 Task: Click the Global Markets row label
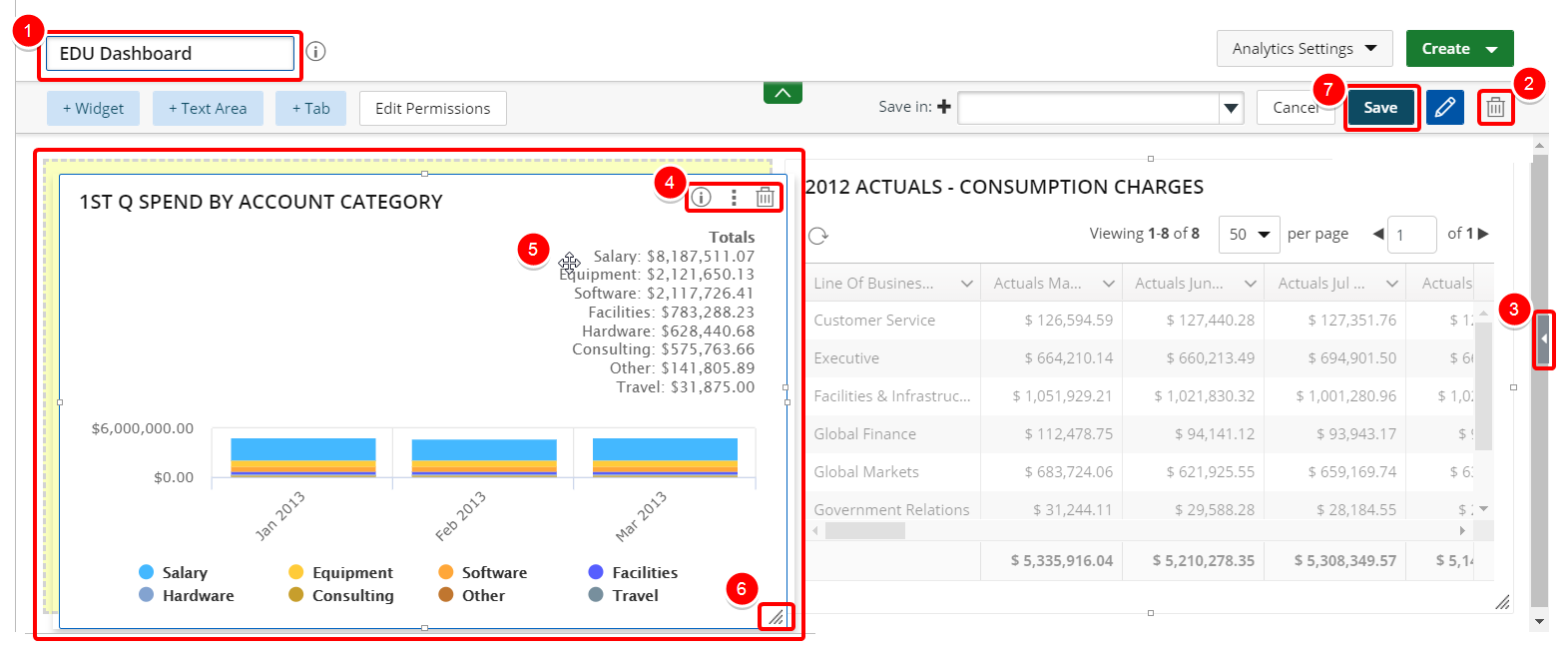tap(866, 472)
